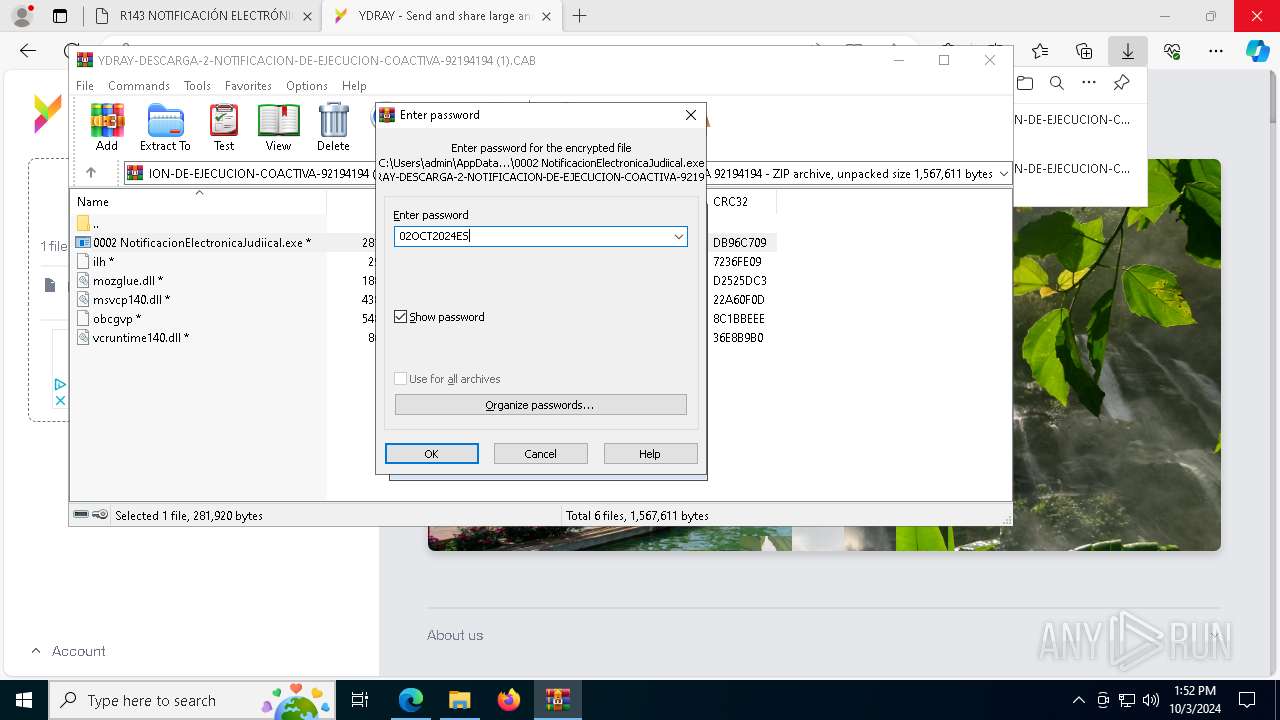
Task: Launch Copilot from Edge toolbar
Action: coord(1258,51)
